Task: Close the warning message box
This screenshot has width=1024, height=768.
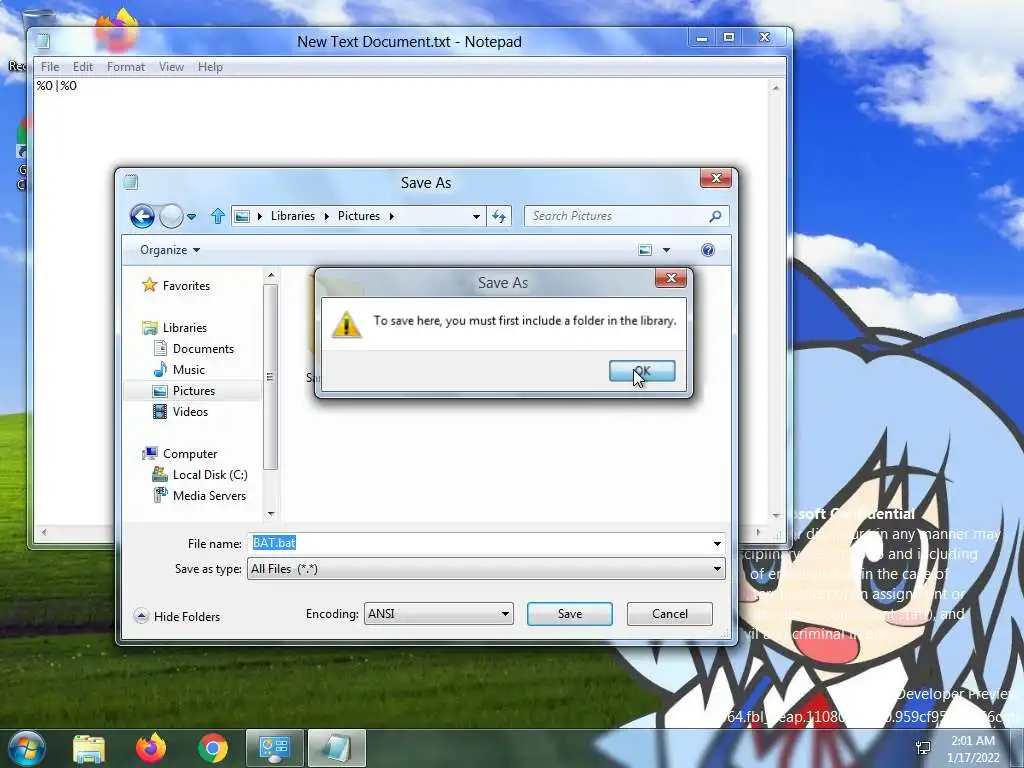Action: (x=671, y=278)
